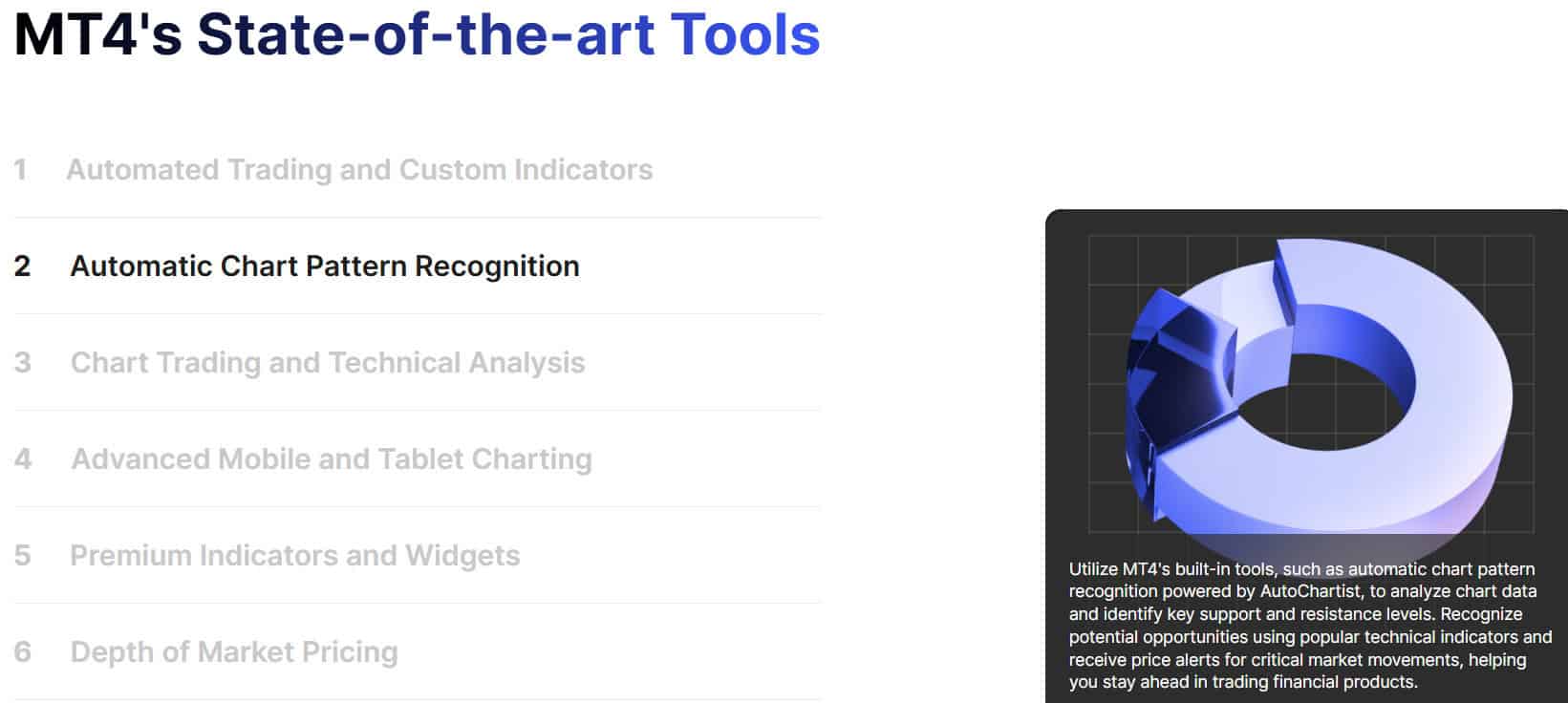Click the number 4 beside Advanced Mobile

(x=23, y=459)
